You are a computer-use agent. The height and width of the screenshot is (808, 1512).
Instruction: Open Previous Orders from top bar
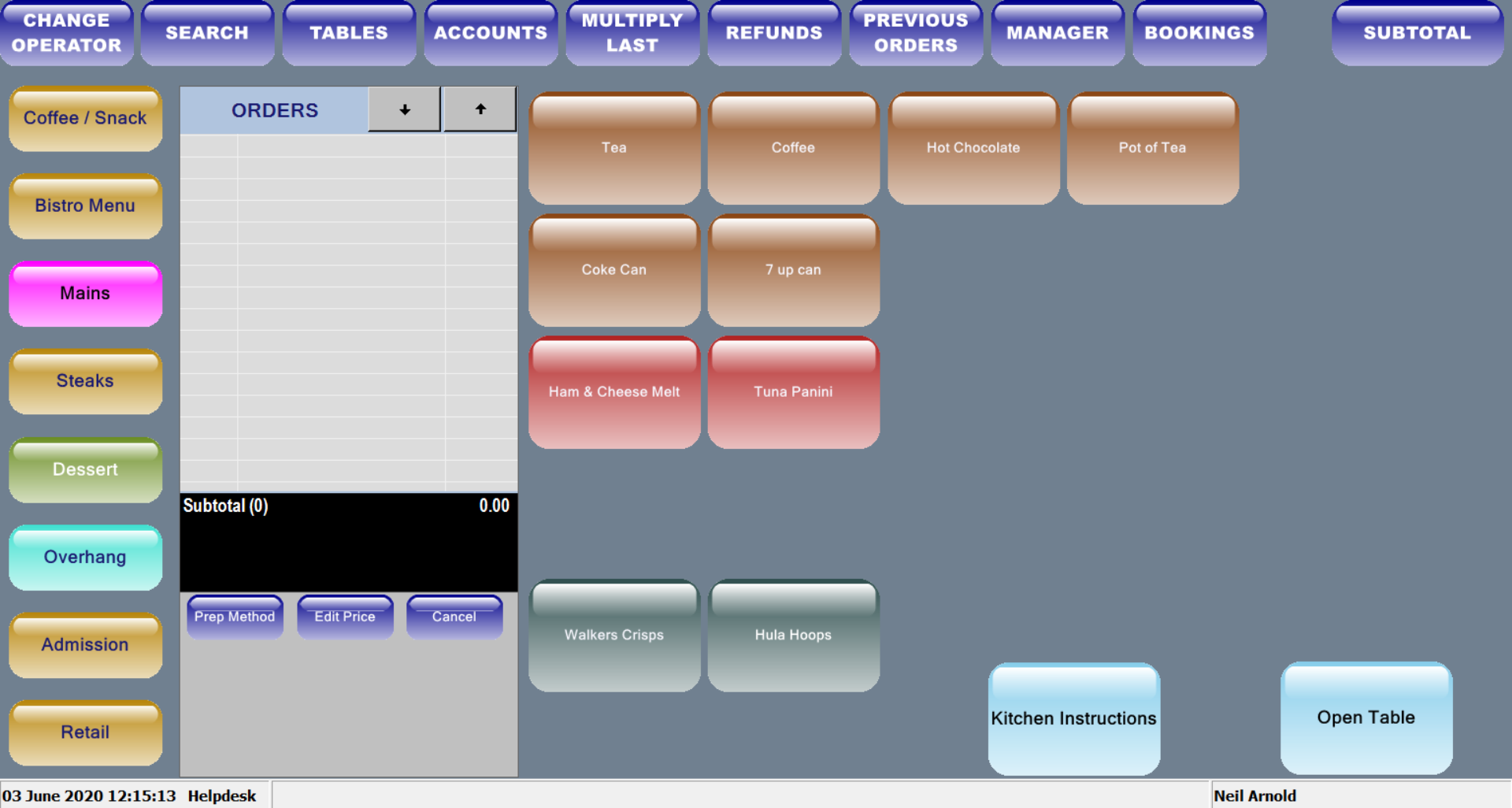point(915,33)
